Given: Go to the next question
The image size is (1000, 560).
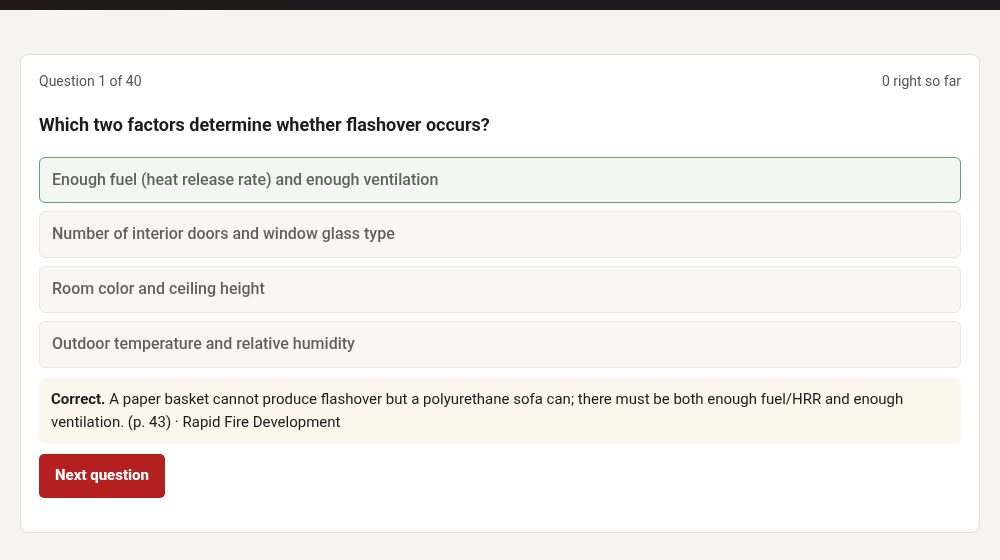Looking at the screenshot, I should point(102,476).
